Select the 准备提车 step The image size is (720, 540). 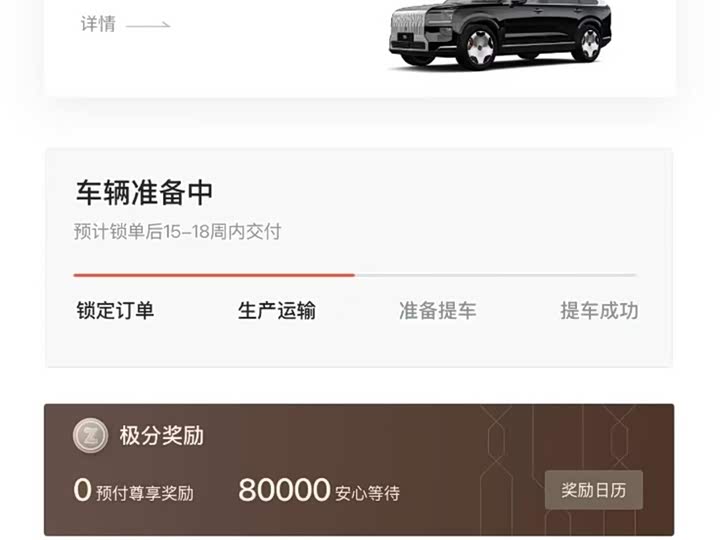[438, 310]
